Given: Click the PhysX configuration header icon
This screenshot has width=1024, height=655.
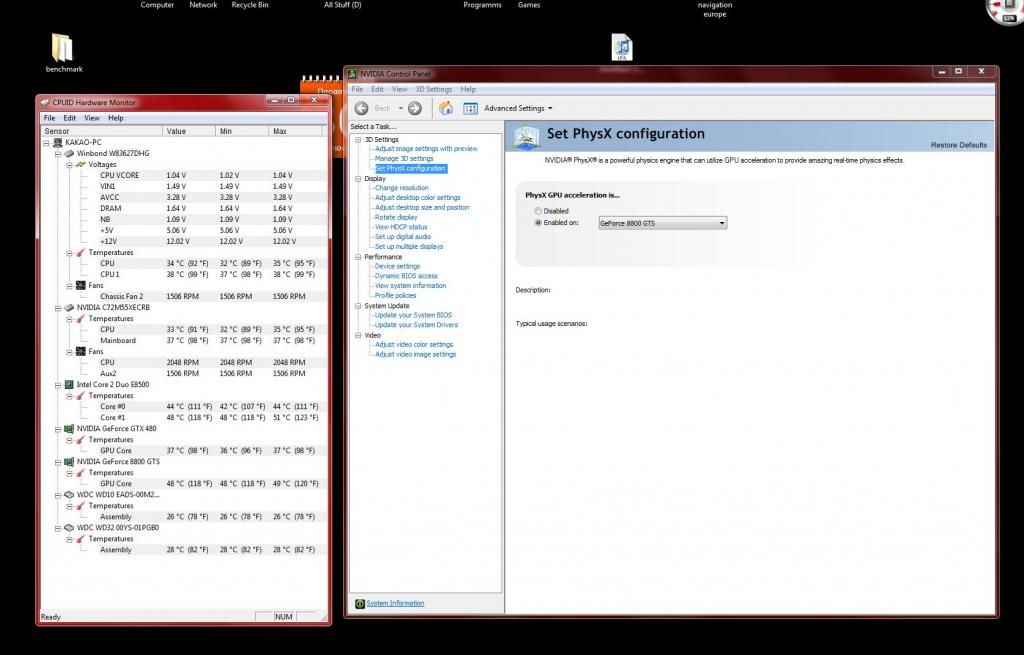Looking at the screenshot, I should pos(526,137).
